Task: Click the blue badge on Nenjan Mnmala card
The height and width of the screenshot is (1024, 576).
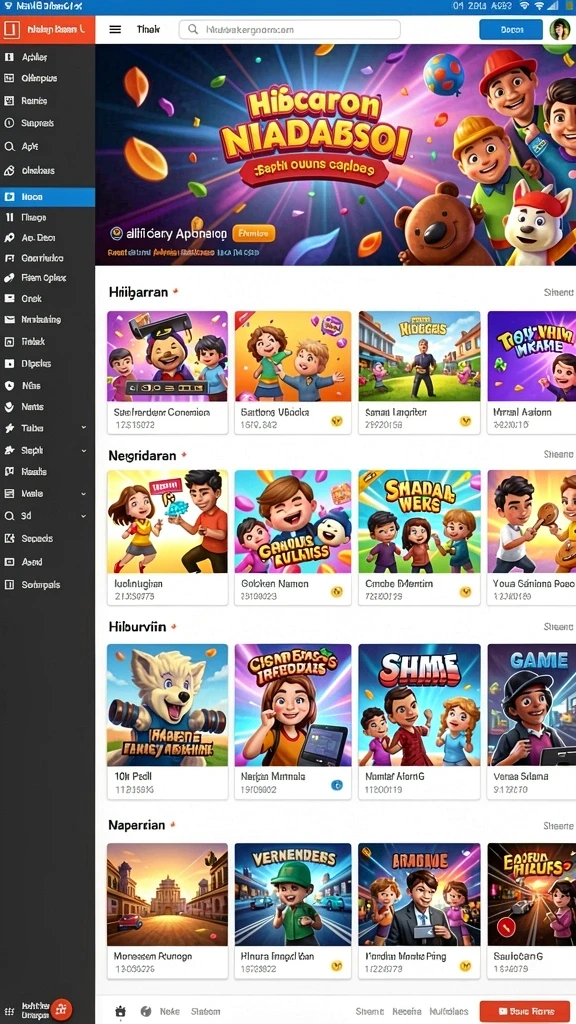Action: click(337, 786)
